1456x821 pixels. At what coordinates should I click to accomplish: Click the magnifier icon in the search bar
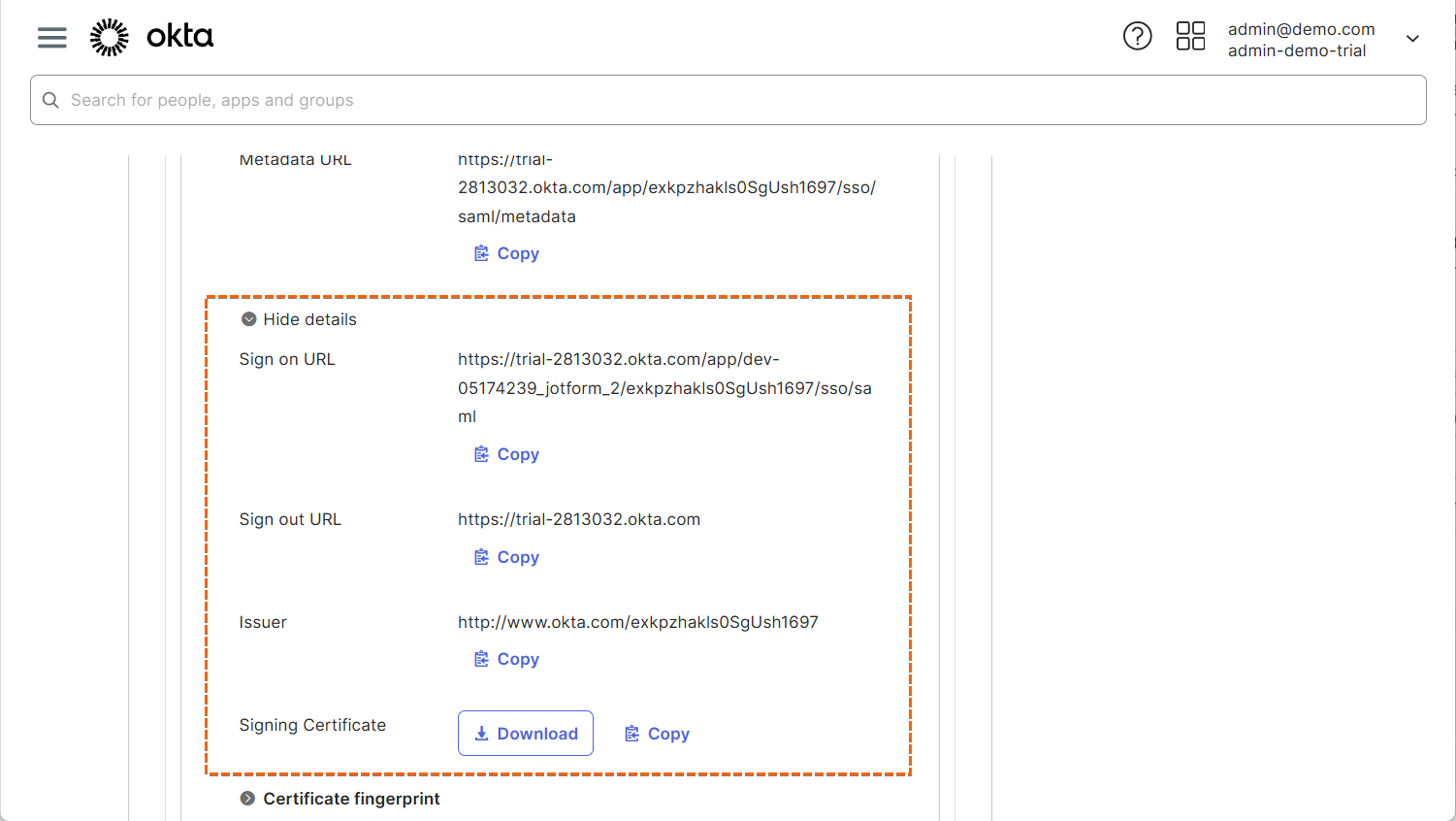pyautogui.click(x=50, y=100)
